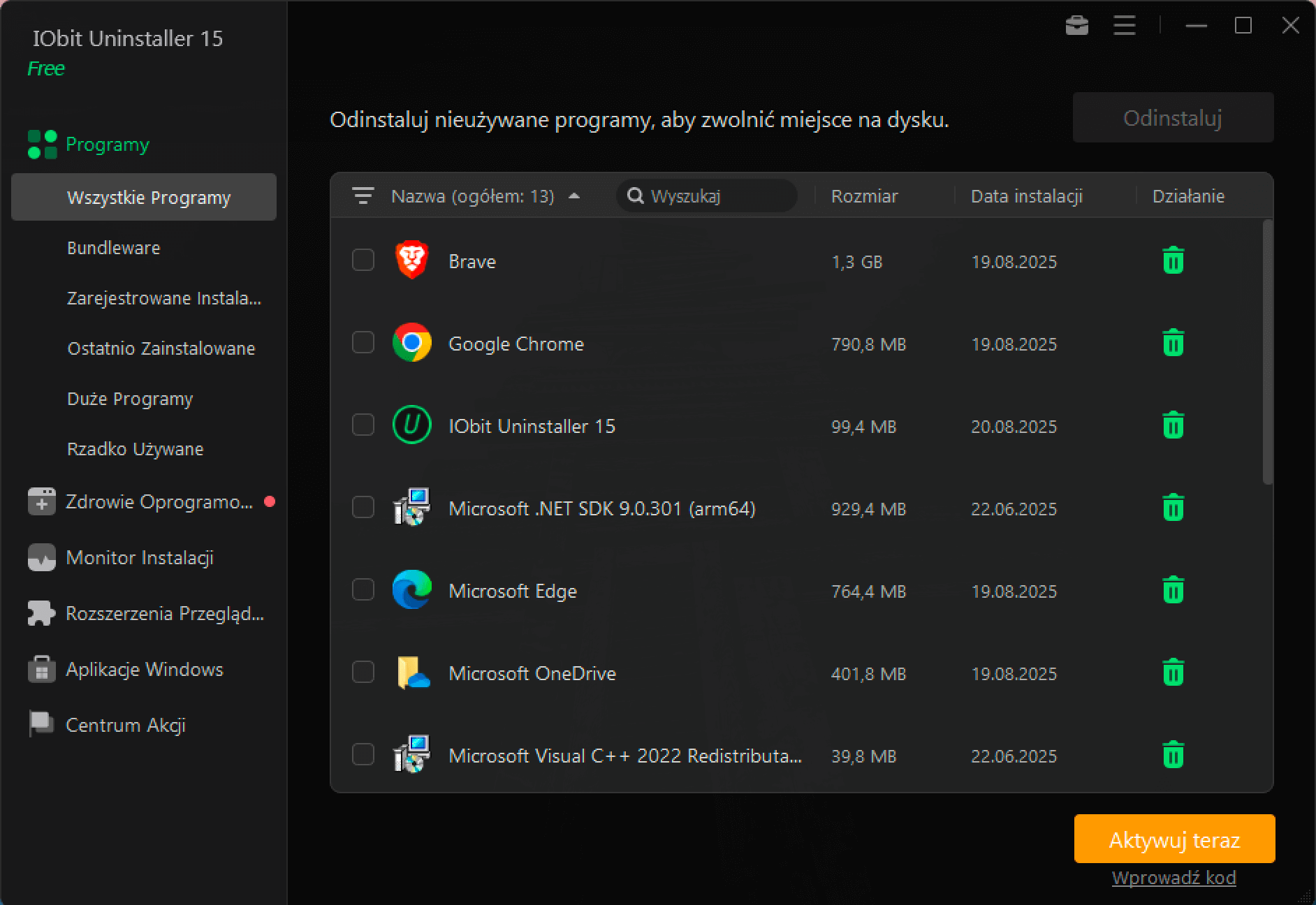This screenshot has height=905, width=1316.
Task: Tick the Microsoft Edge checkbox
Action: [x=363, y=589]
